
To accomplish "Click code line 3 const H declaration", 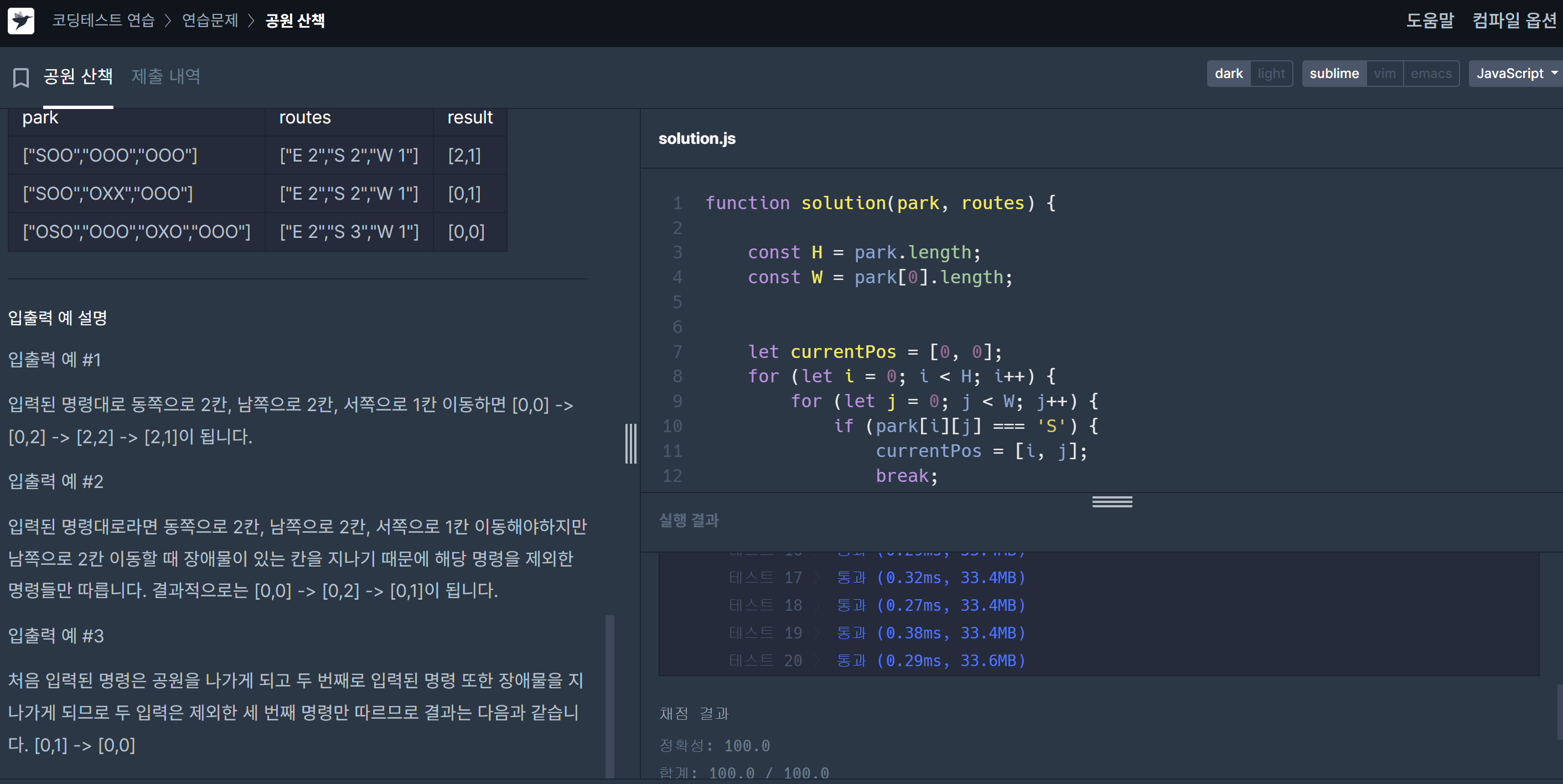I will point(864,252).
